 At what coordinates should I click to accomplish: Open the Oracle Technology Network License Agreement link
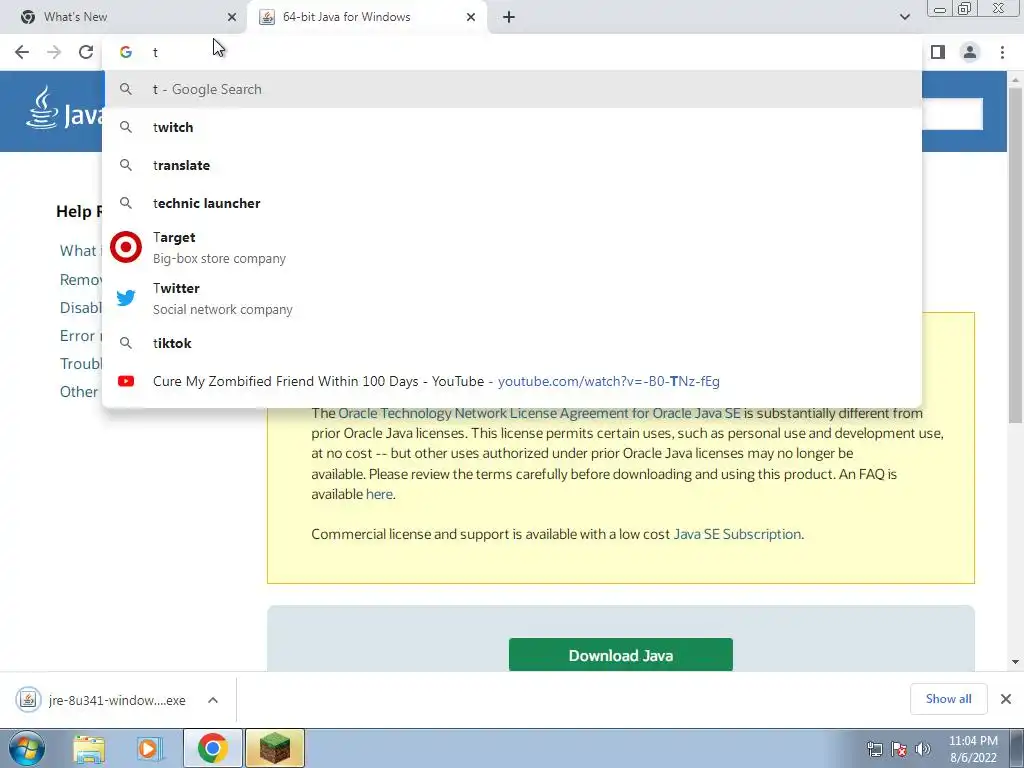[539, 413]
